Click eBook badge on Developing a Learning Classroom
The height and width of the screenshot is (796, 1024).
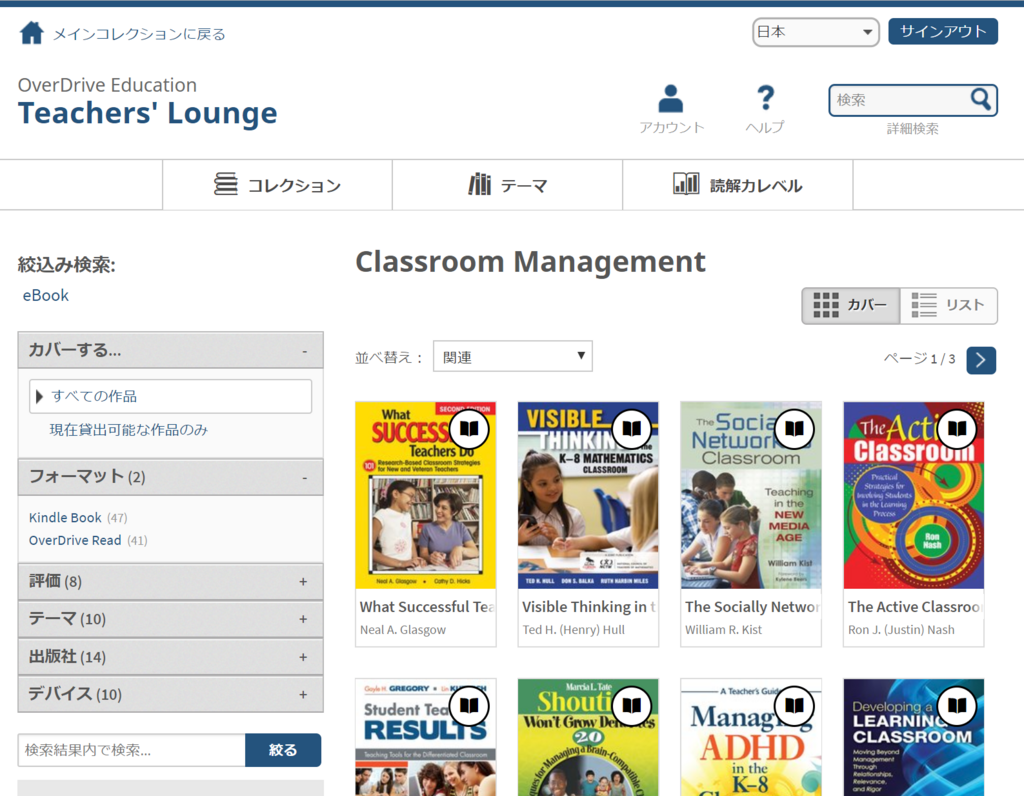pos(957,706)
